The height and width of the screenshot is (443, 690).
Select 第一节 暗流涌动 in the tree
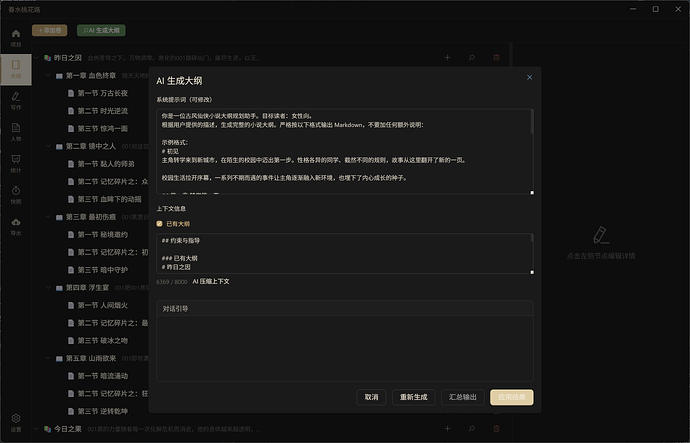point(103,376)
